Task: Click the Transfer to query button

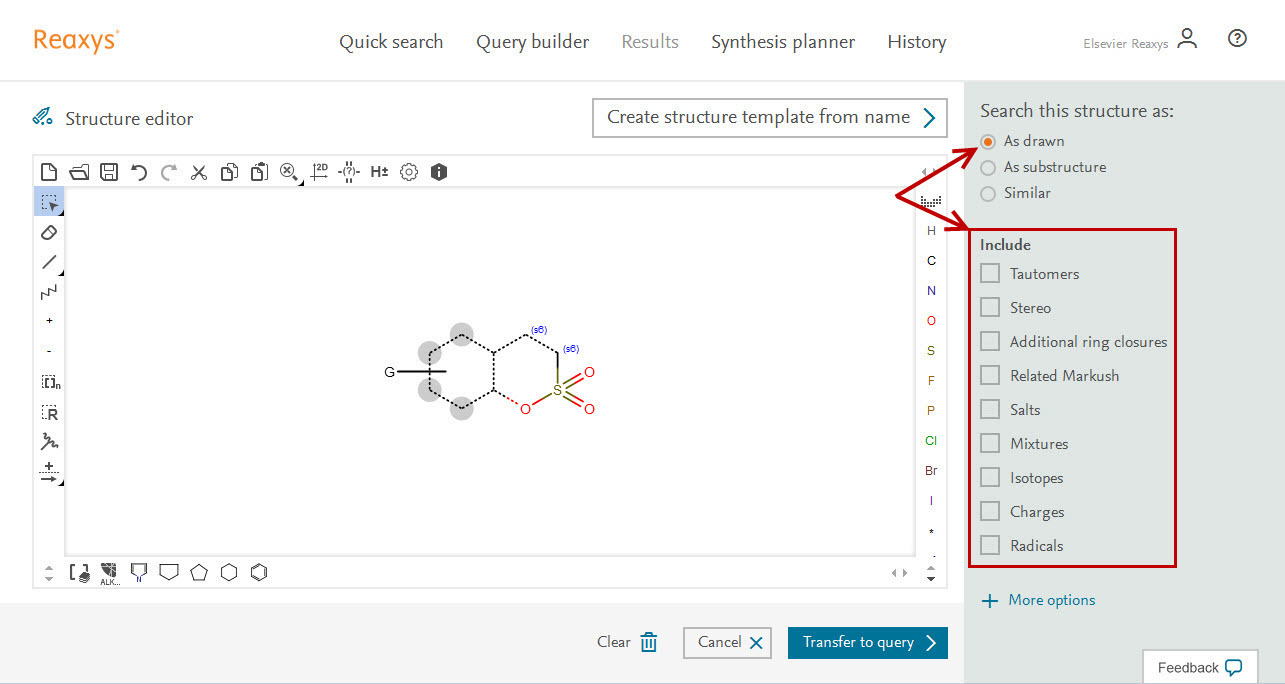Action: pyautogui.click(x=867, y=642)
